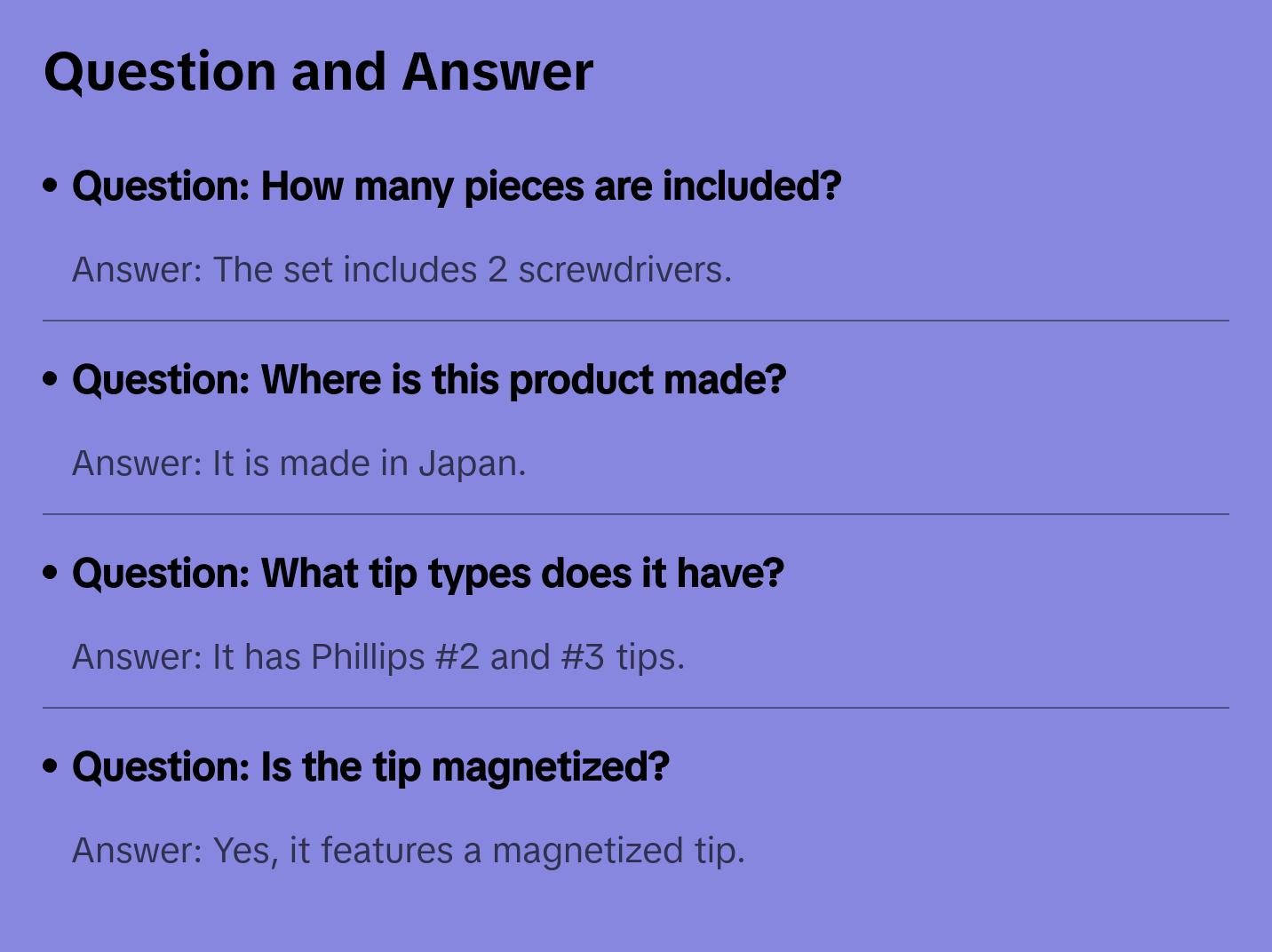Click the bullet before the product made question

(51, 380)
